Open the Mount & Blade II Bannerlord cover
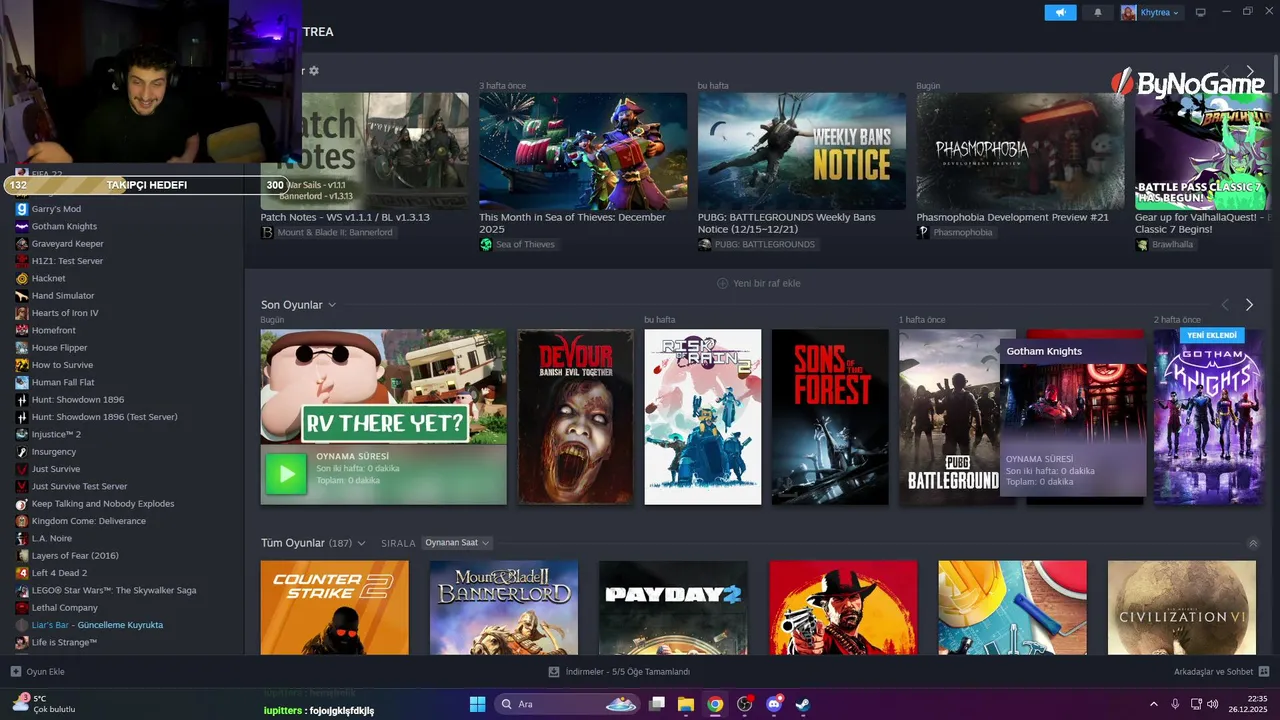 (504, 608)
